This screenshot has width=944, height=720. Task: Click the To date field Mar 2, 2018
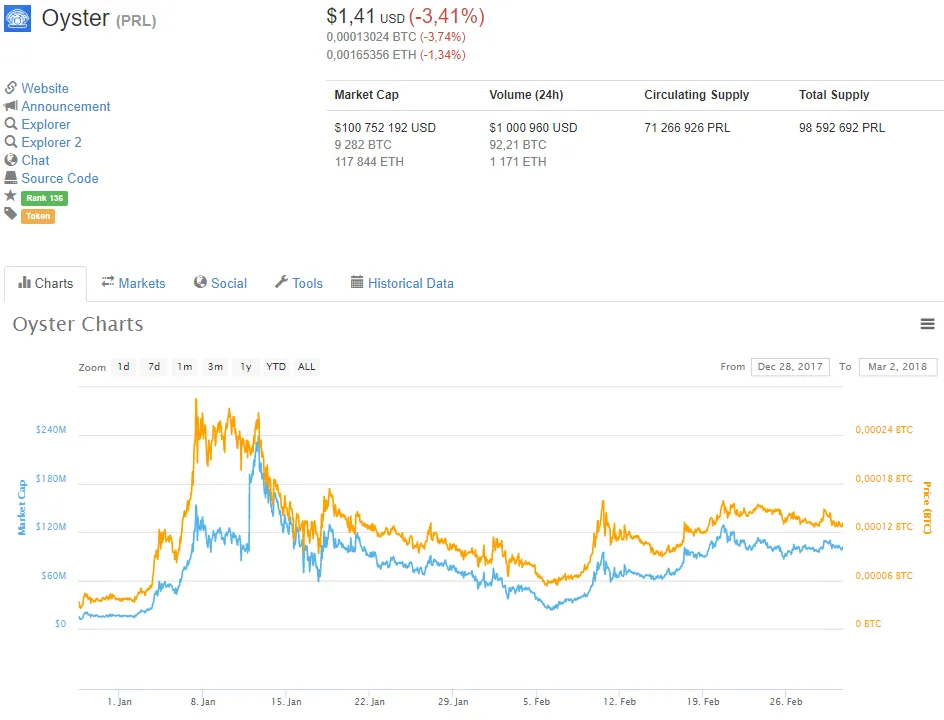click(x=898, y=367)
